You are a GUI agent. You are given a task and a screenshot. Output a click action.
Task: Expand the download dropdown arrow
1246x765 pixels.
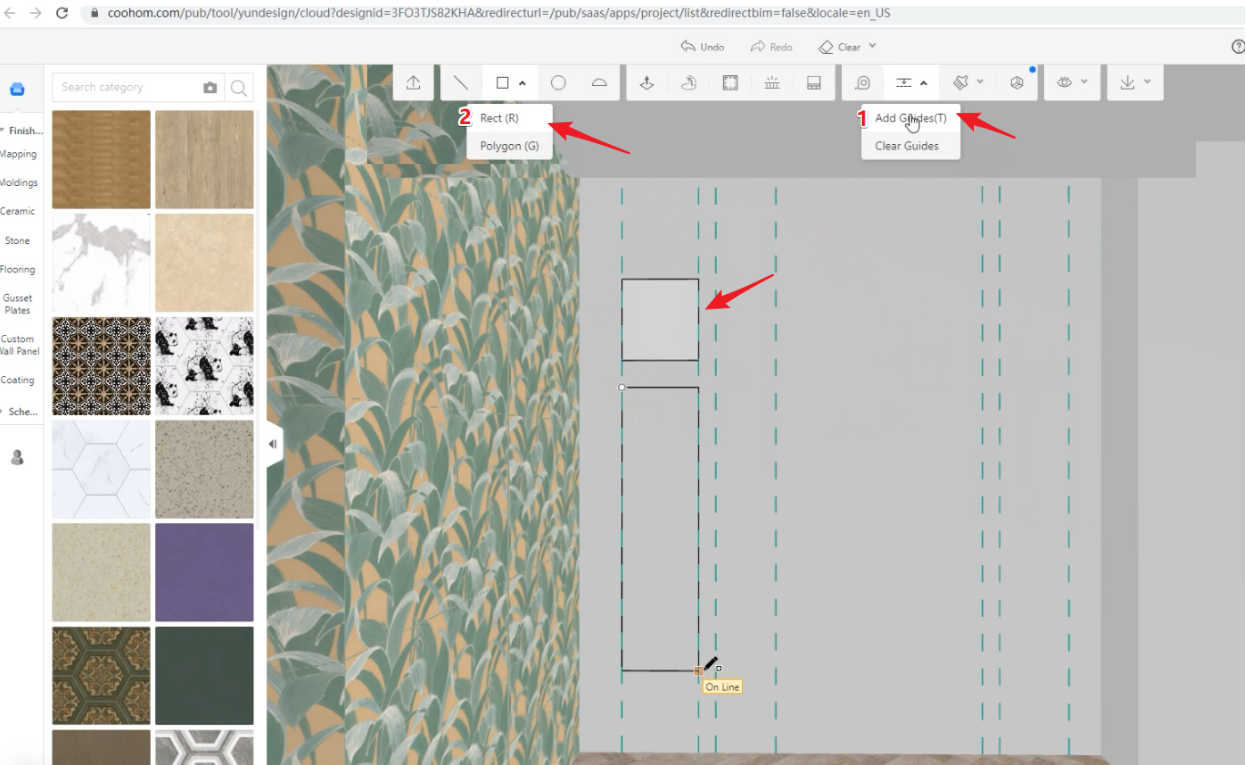1147,83
